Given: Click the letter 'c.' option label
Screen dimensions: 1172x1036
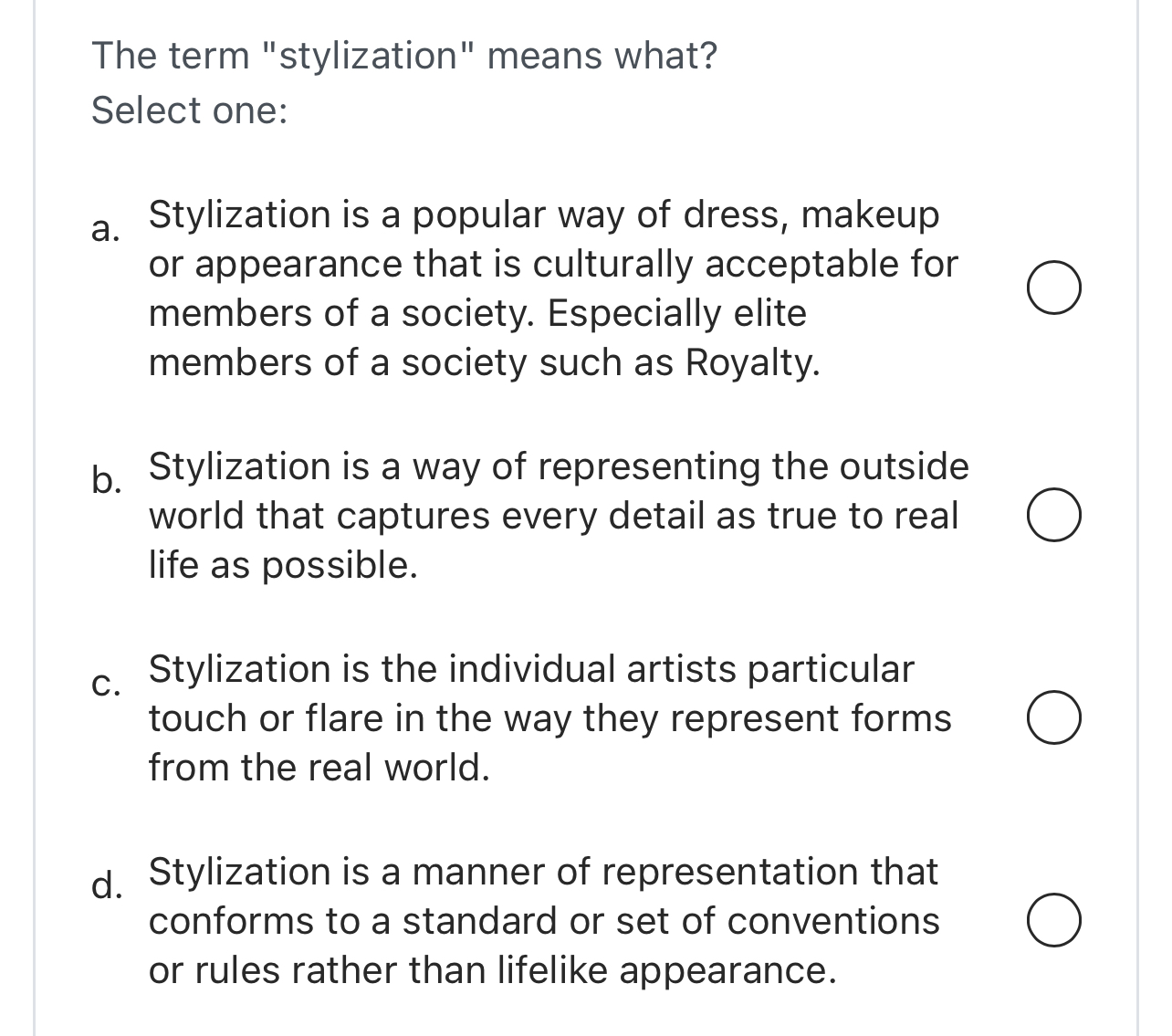Looking at the screenshot, I should (x=104, y=685).
